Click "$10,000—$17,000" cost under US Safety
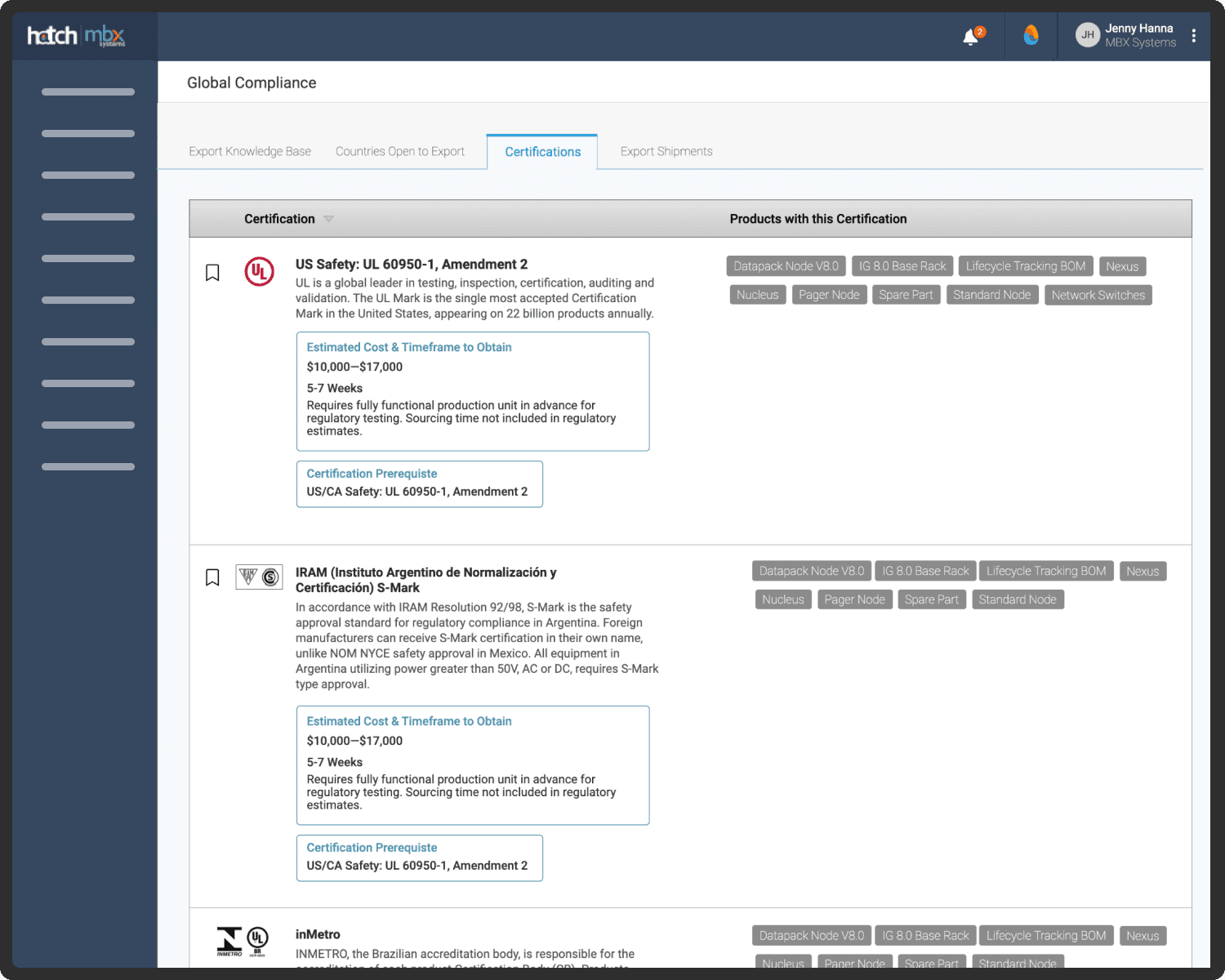The width and height of the screenshot is (1225, 980). (x=354, y=367)
